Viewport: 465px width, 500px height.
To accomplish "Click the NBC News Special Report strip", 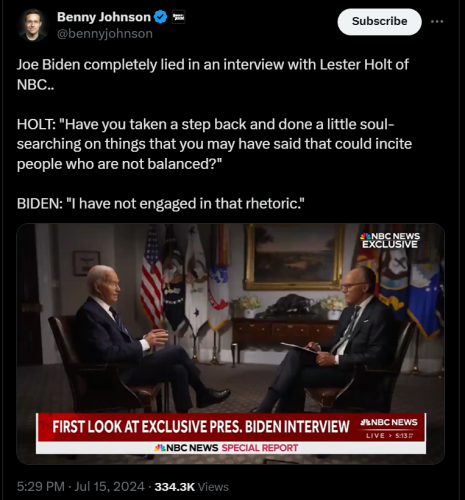I will click(x=231, y=448).
